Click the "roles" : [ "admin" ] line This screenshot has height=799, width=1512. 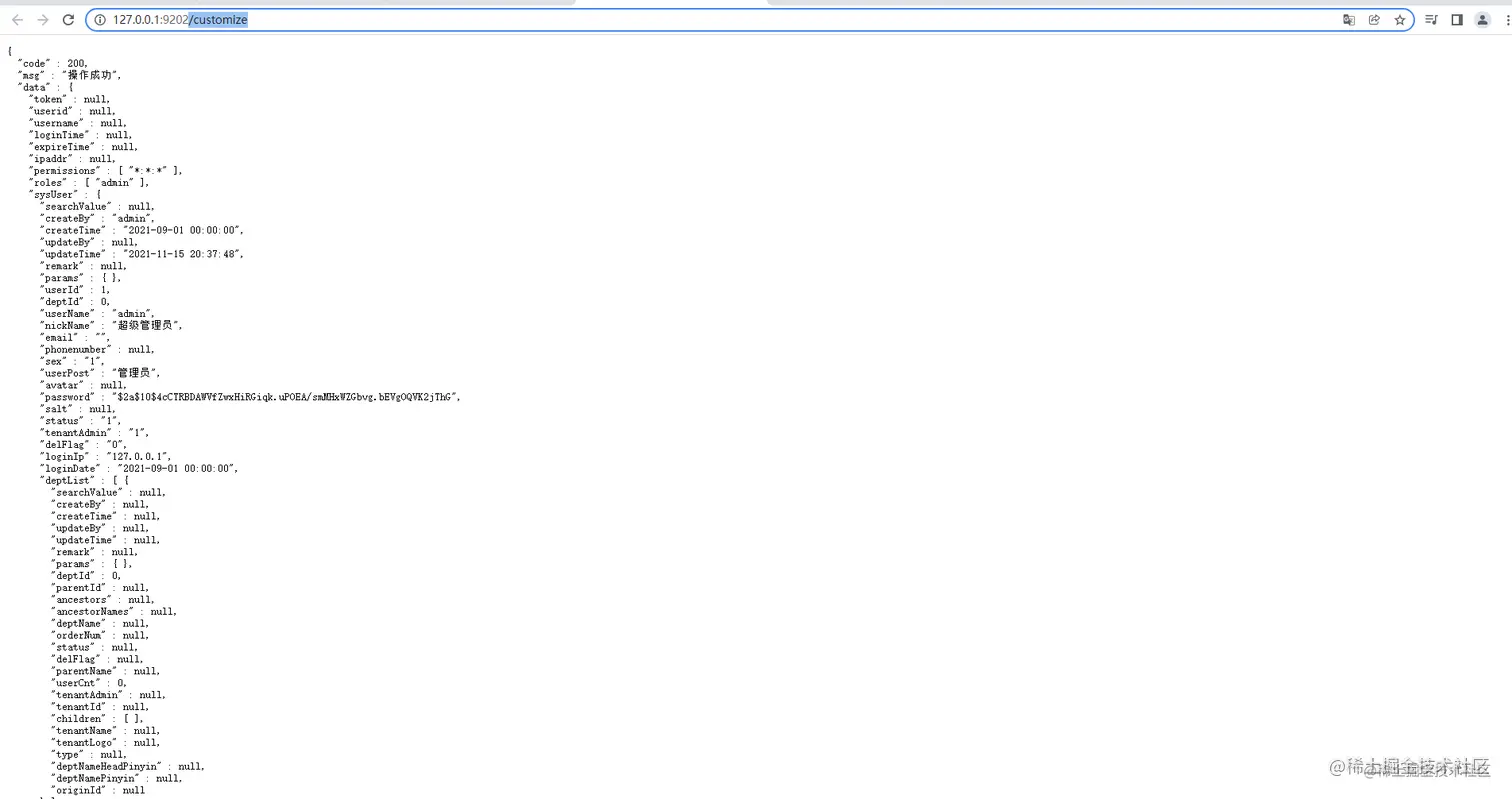(x=89, y=183)
